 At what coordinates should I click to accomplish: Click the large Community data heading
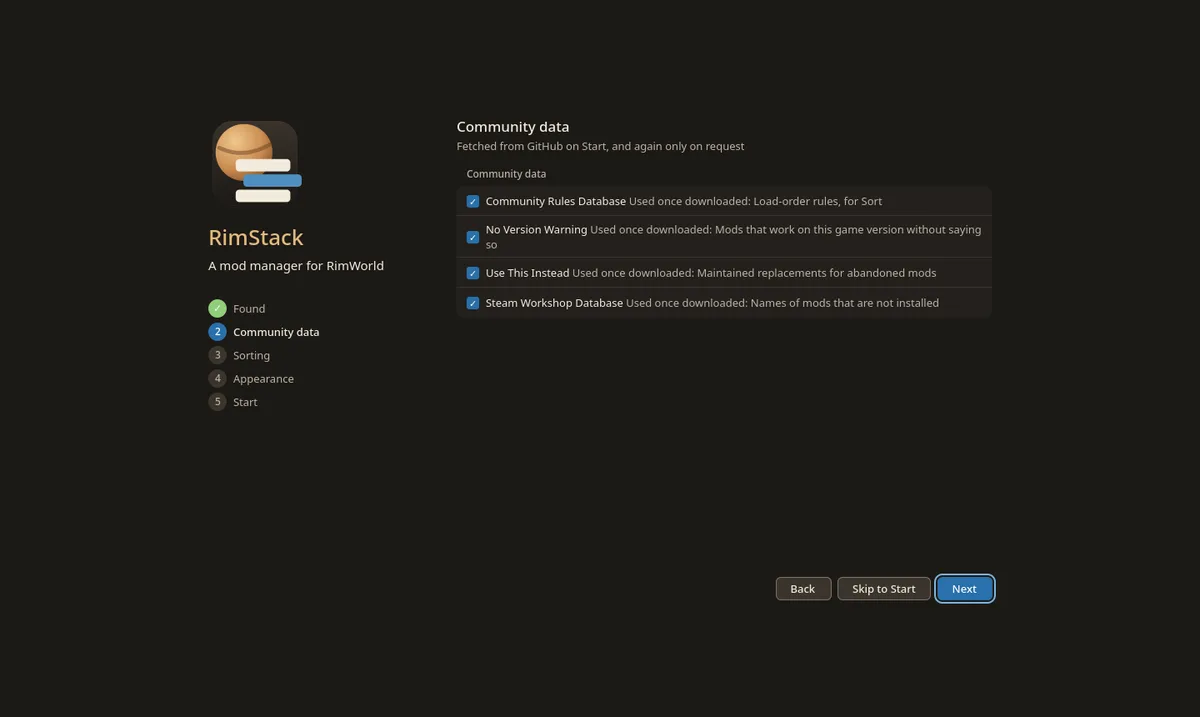513,127
